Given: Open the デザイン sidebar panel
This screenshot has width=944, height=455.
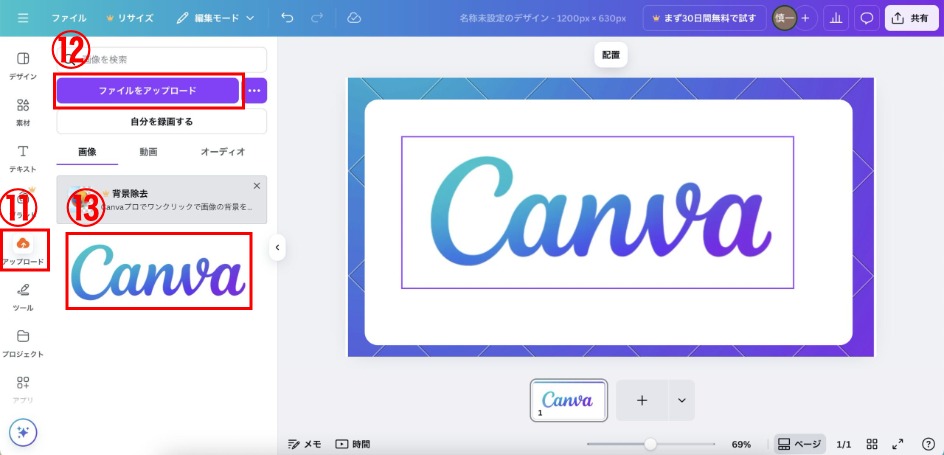Looking at the screenshot, I should pyautogui.click(x=23, y=66).
